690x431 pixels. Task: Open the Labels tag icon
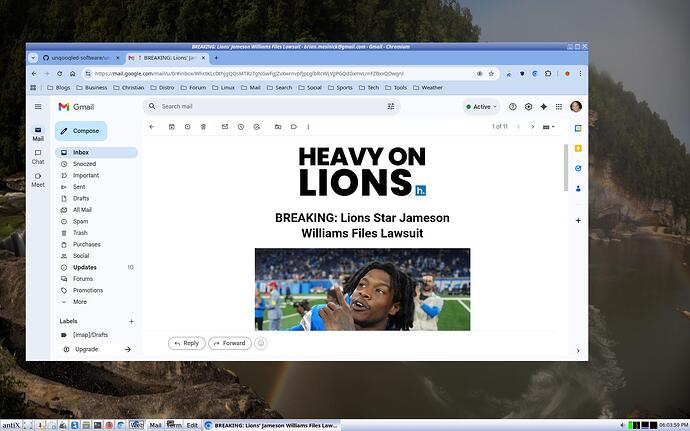[294, 127]
